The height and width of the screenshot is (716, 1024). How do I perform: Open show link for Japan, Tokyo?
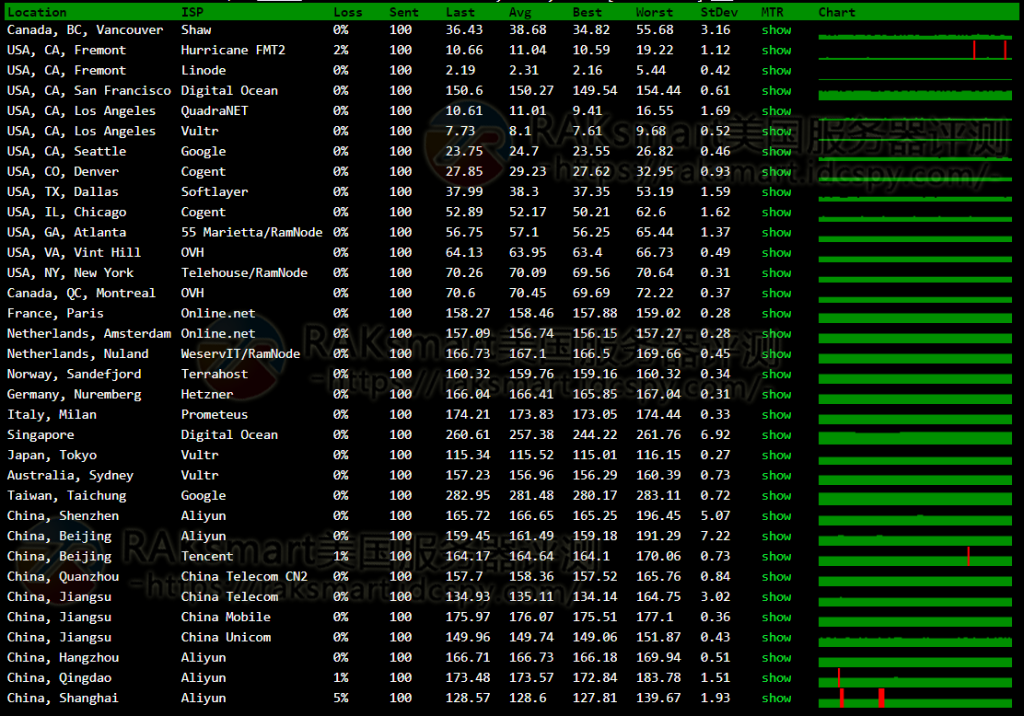click(x=776, y=455)
